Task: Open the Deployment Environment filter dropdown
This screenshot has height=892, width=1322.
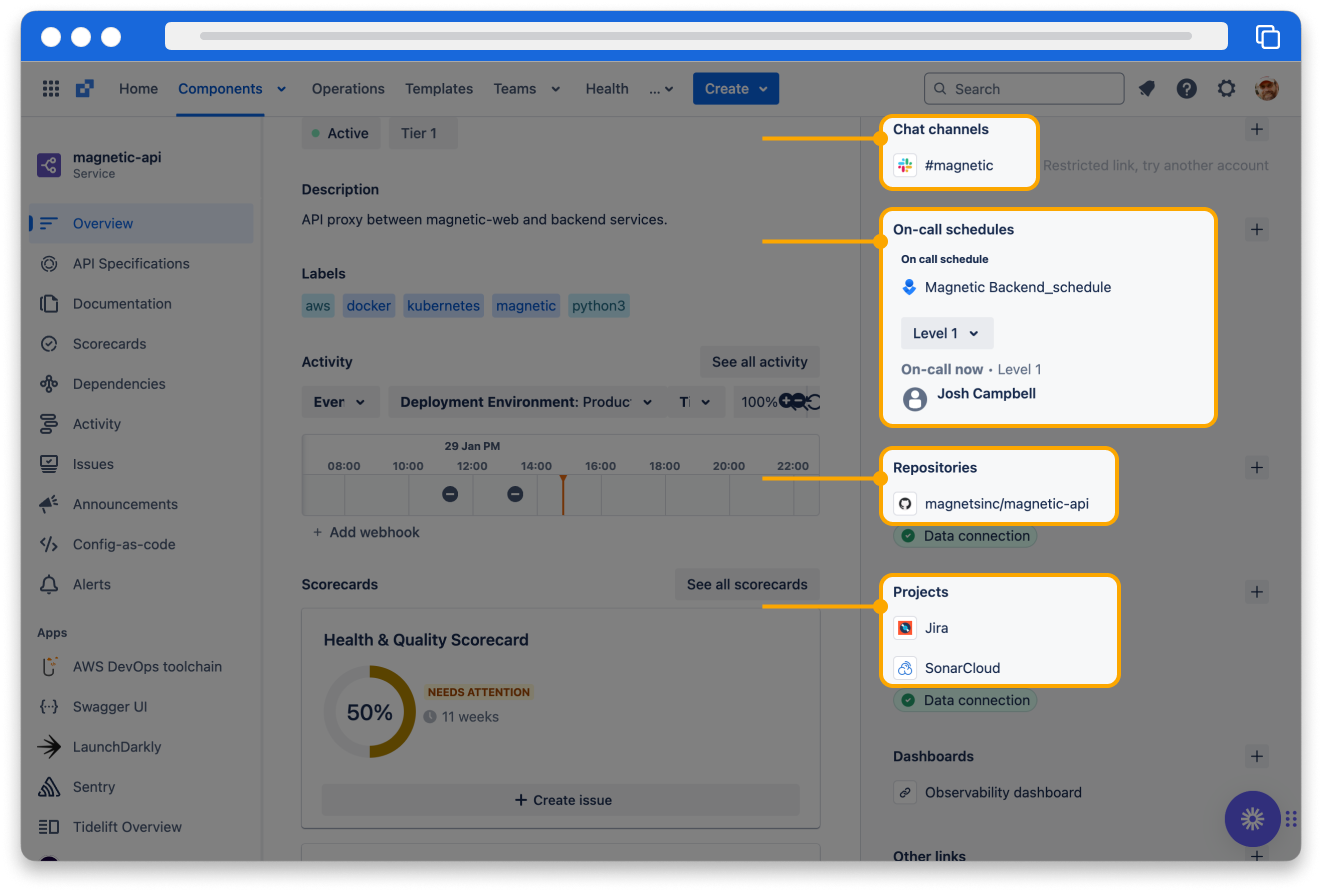Action: (527, 402)
